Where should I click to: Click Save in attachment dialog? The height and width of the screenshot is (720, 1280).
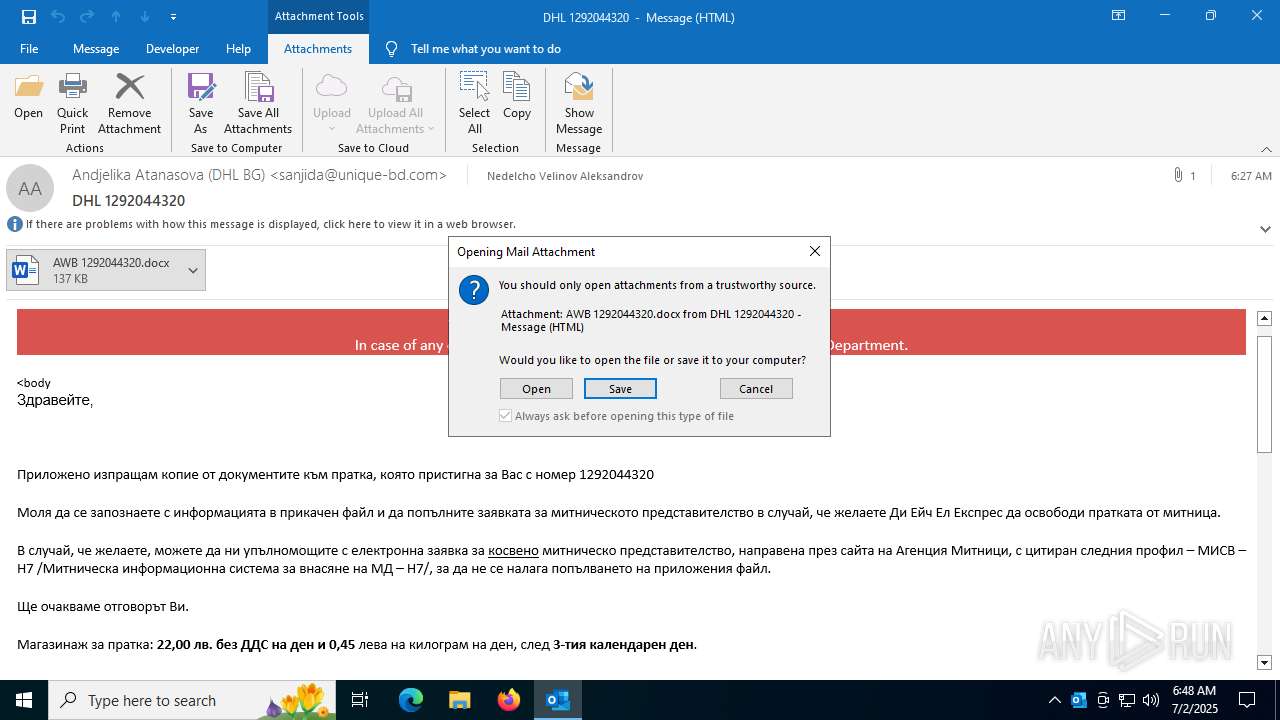[620, 389]
